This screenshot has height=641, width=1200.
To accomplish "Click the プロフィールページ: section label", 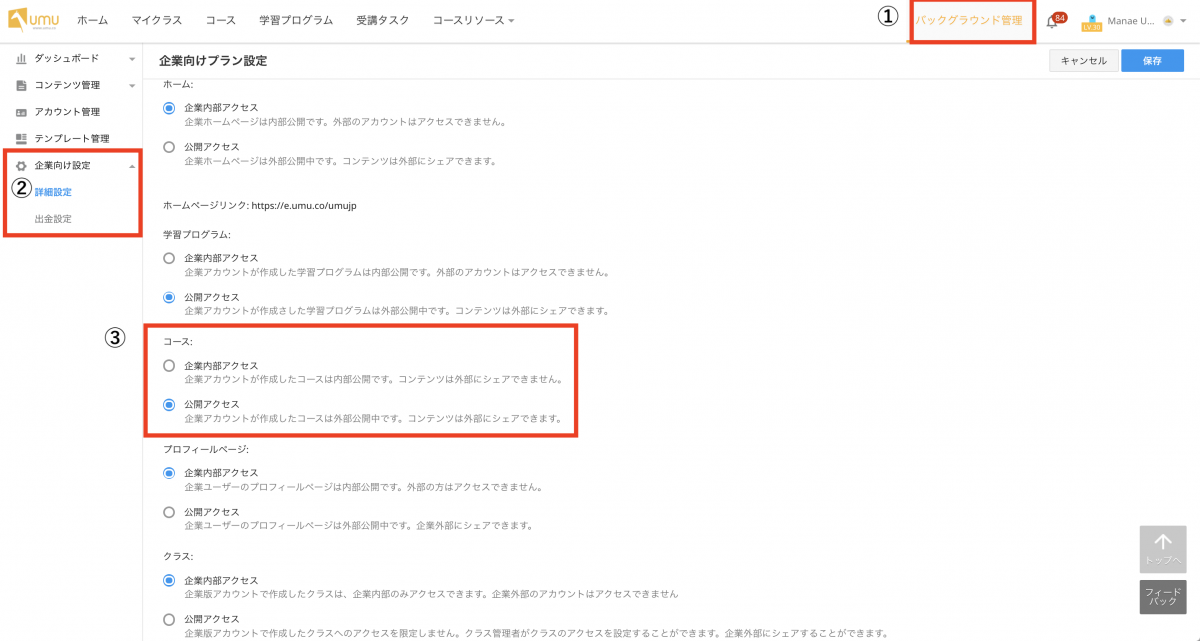I will 205,450.
